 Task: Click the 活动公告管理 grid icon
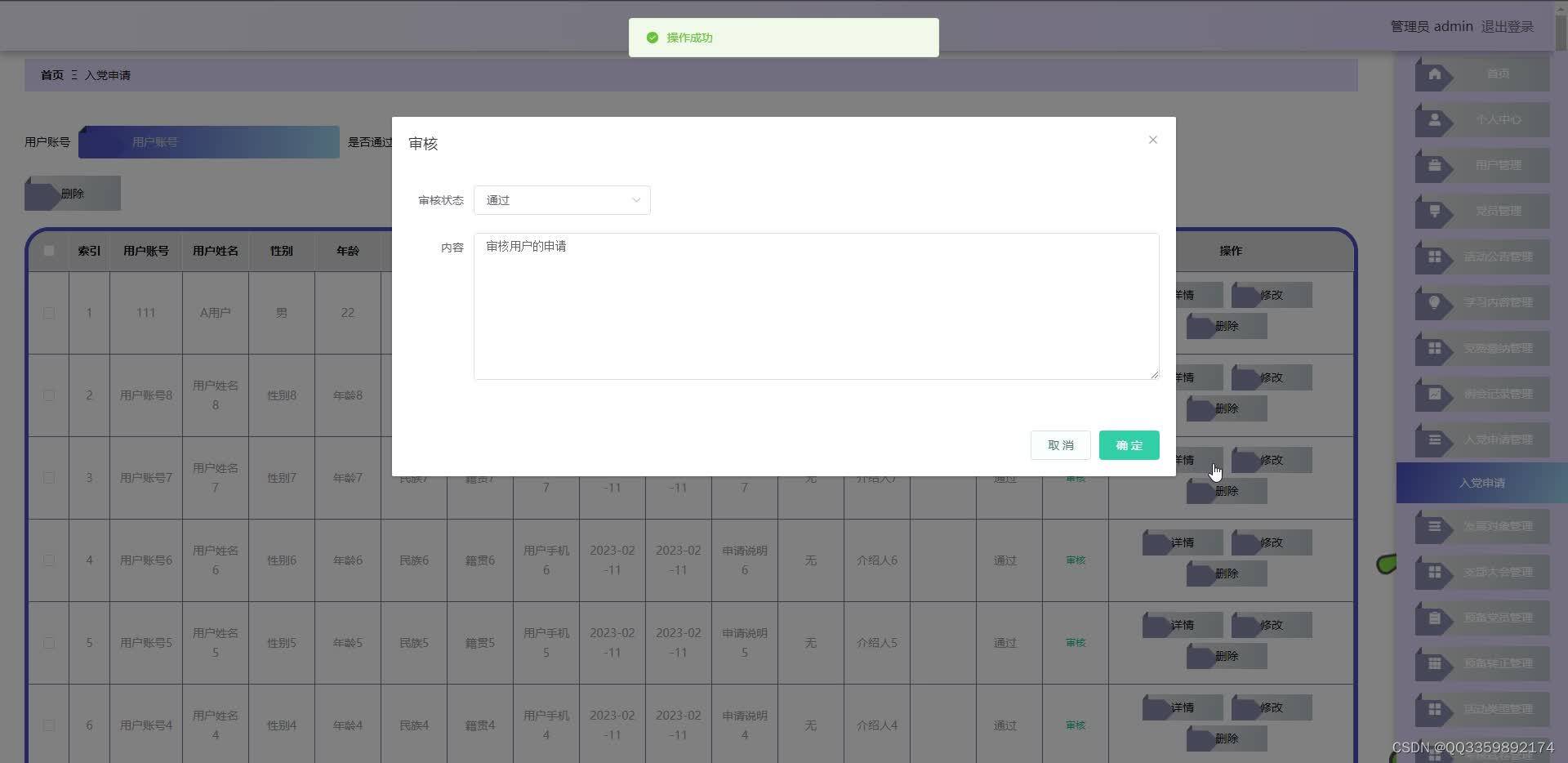coord(1434,257)
